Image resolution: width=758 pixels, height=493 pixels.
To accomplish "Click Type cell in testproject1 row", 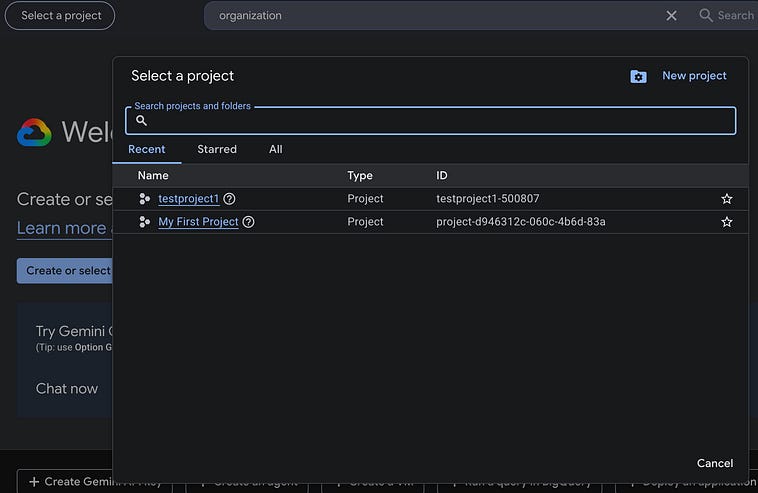I will pos(365,199).
